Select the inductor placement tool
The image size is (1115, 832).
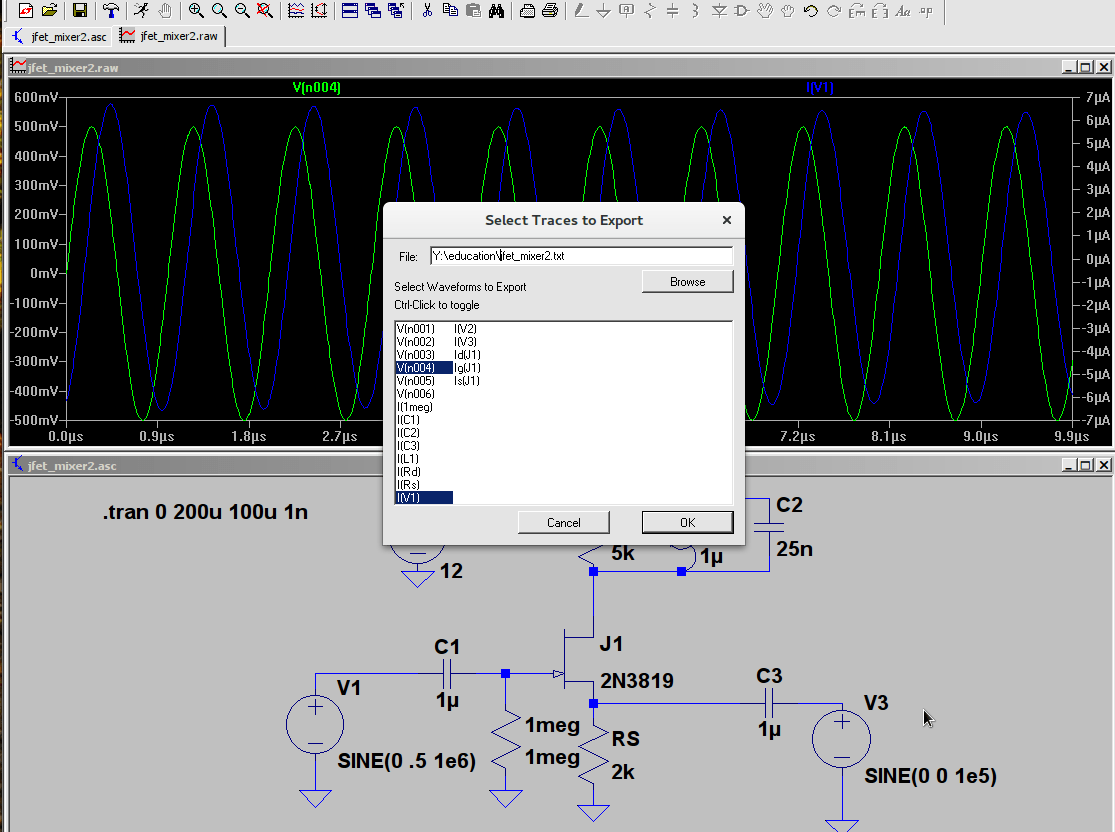point(694,13)
